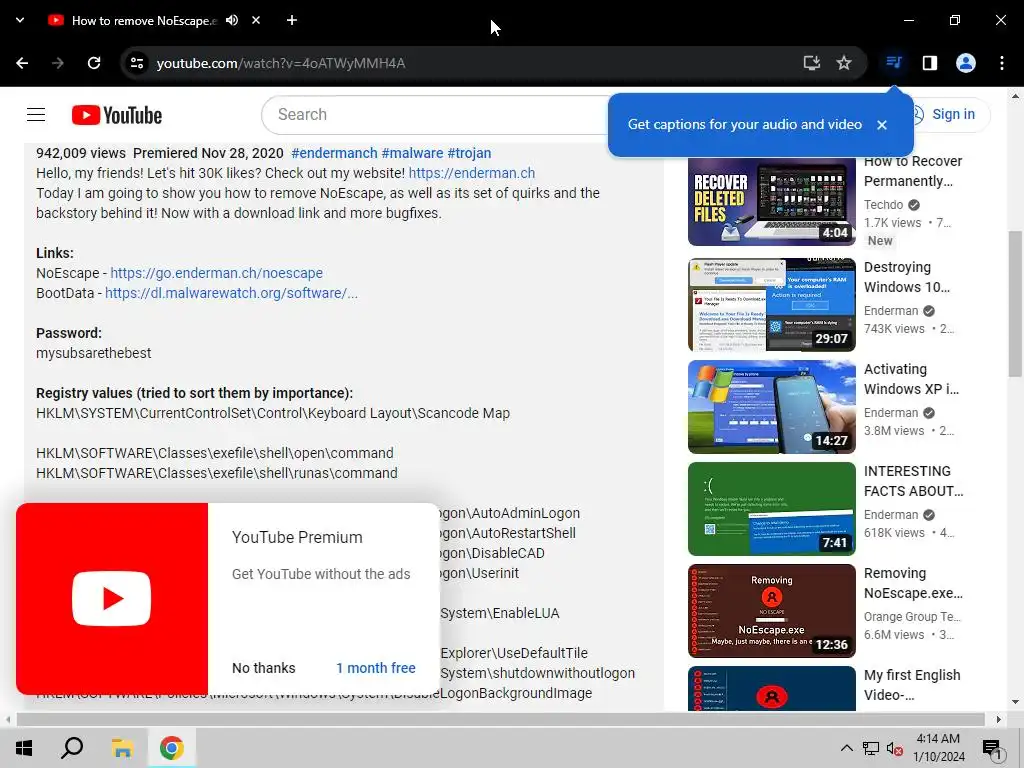Open the enderman.ch website link
1024x768 pixels.
pos(472,173)
